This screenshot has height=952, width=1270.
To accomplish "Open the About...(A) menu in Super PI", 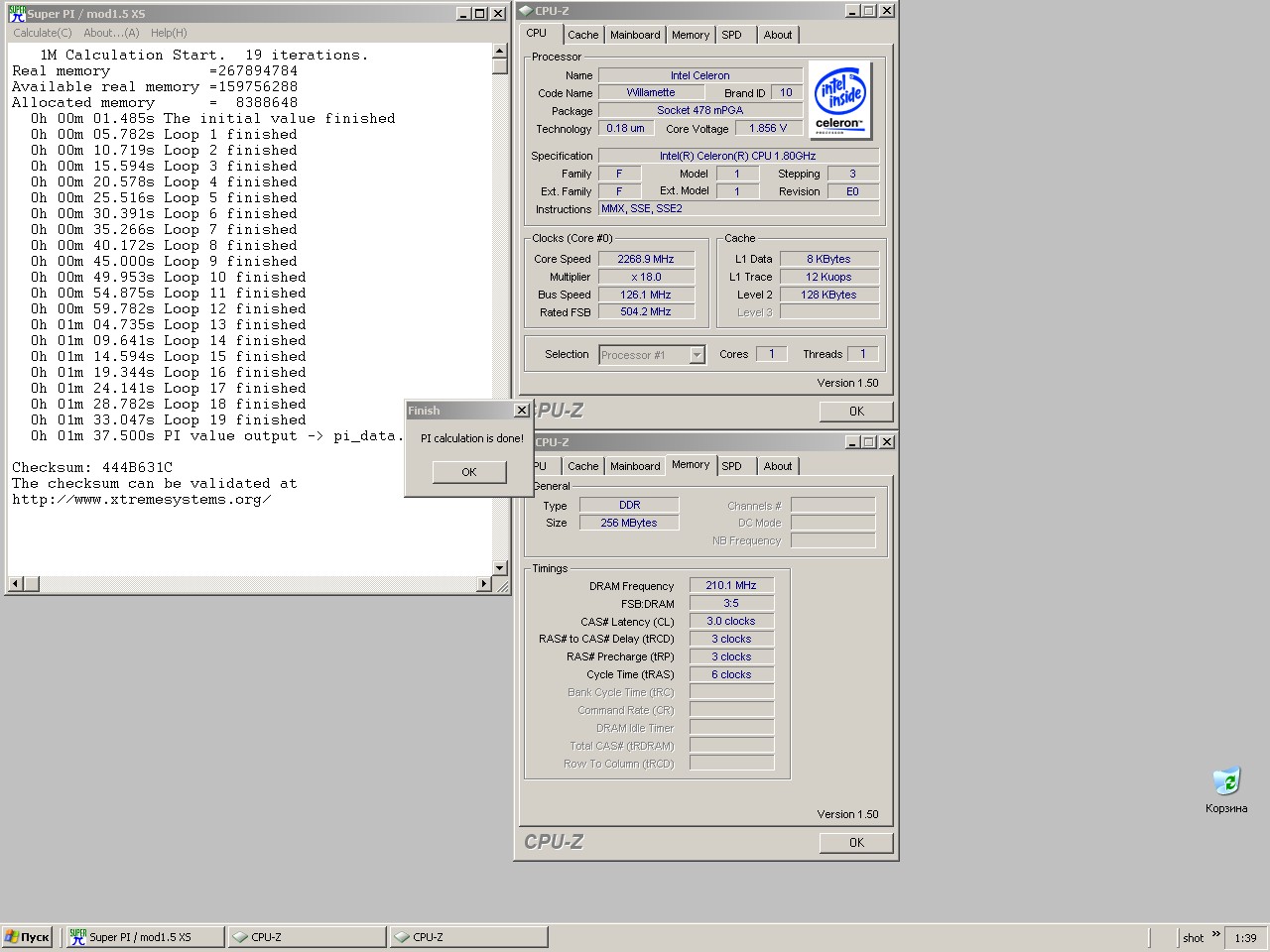I will tap(111, 33).
